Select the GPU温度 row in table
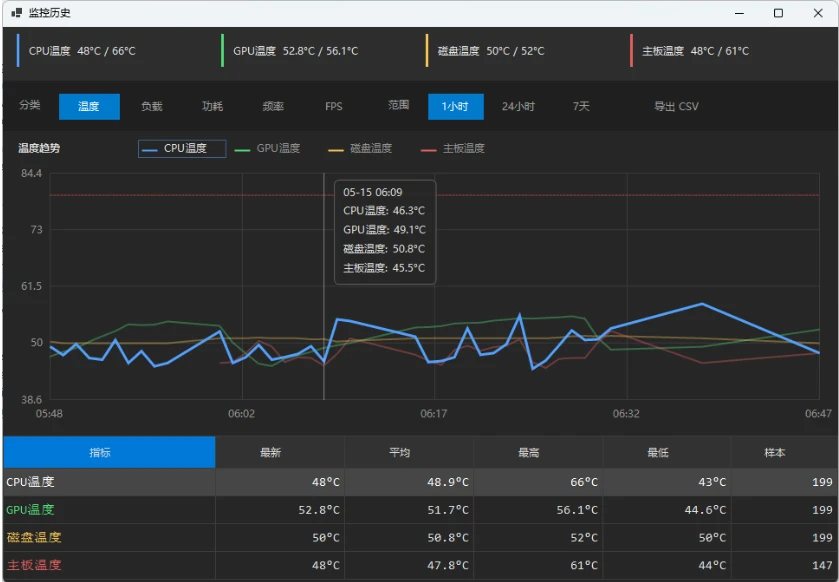839x582 pixels. [x=420, y=510]
